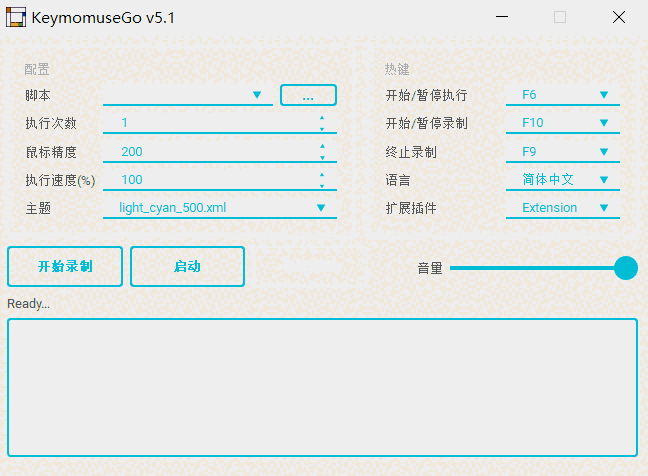This screenshot has width=648, height=476.
Task: Open the 开始/暂停录制 hotkey dropdown F10
Action: [x=563, y=123]
